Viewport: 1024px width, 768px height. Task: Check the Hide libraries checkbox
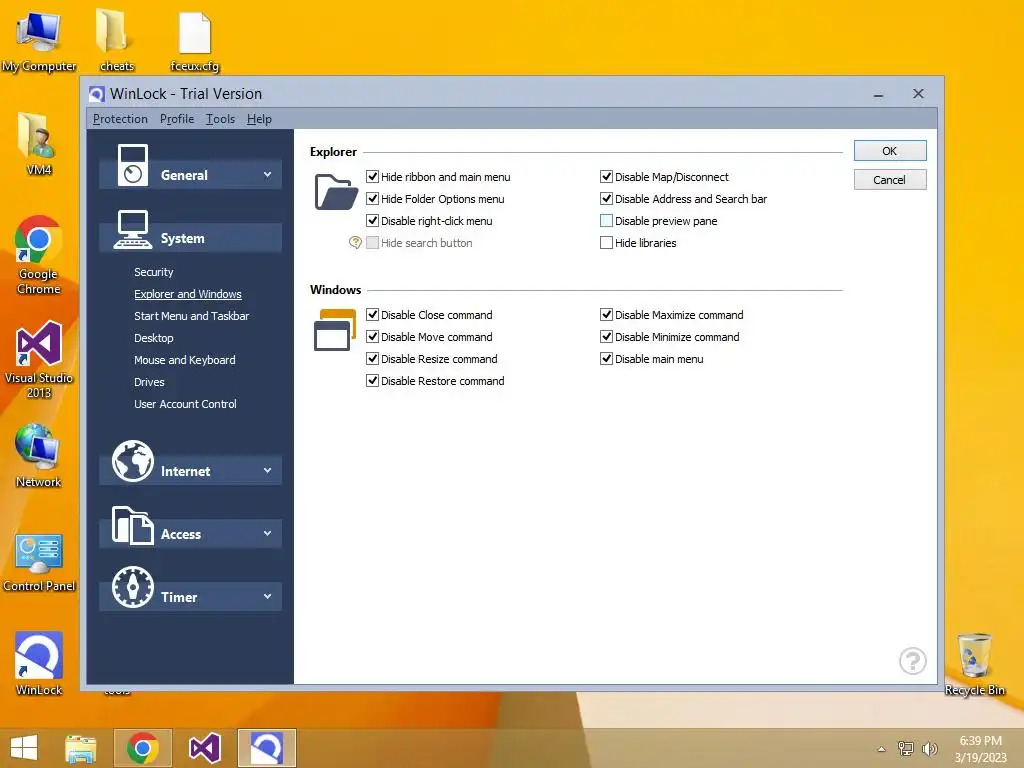pos(607,242)
